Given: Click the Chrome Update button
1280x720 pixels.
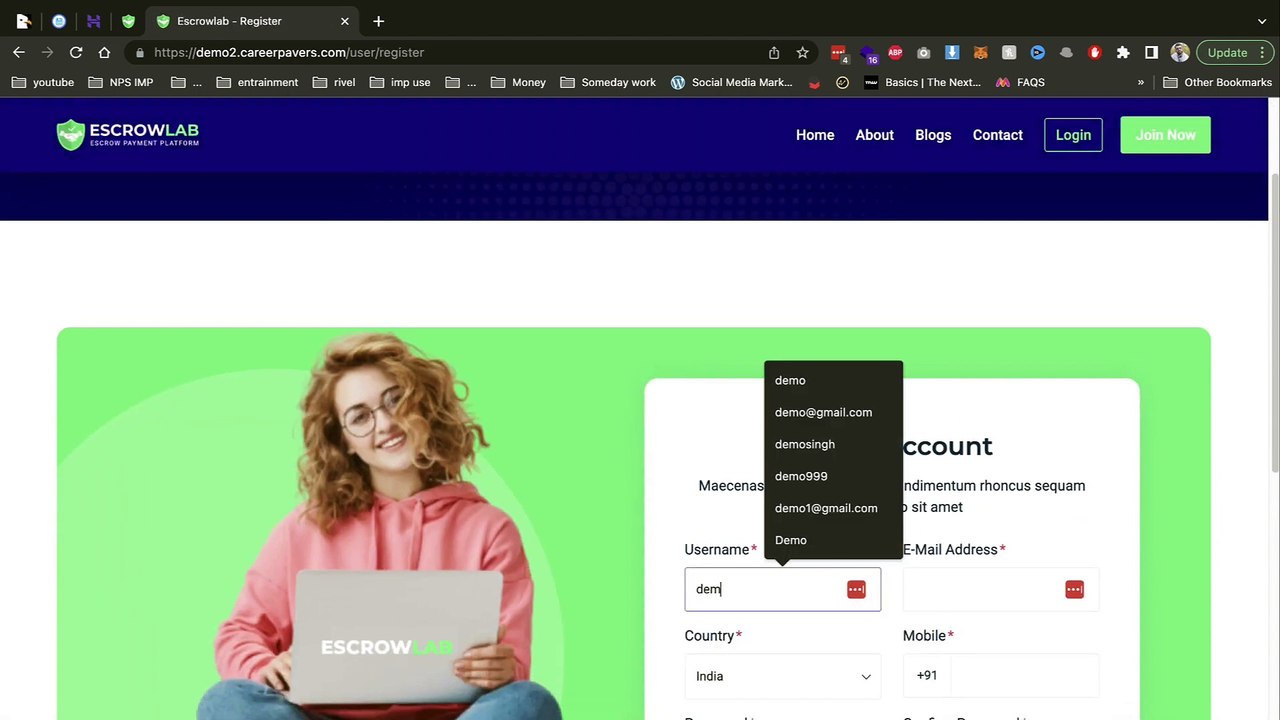Looking at the screenshot, I should pyautogui.click(x=1234, y=52).
